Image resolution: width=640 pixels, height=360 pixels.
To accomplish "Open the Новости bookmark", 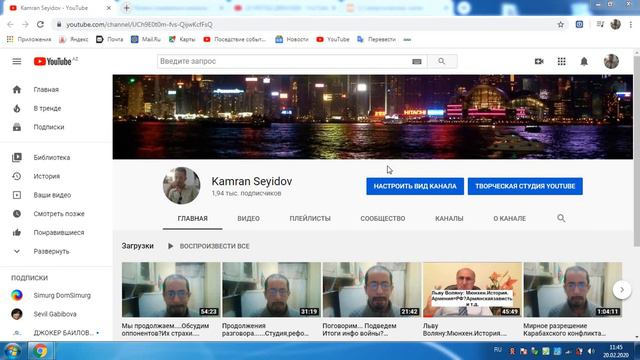I will pos(292,39).
